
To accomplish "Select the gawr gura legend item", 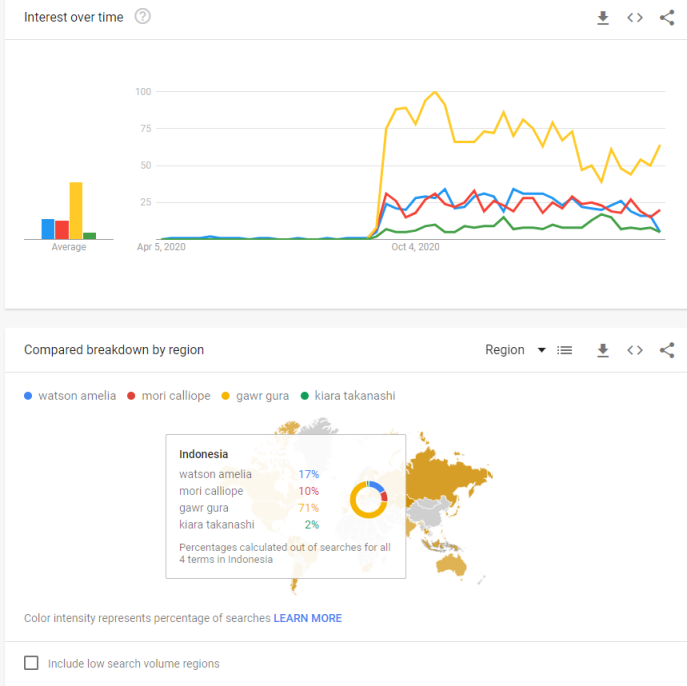I will [255, 396].
